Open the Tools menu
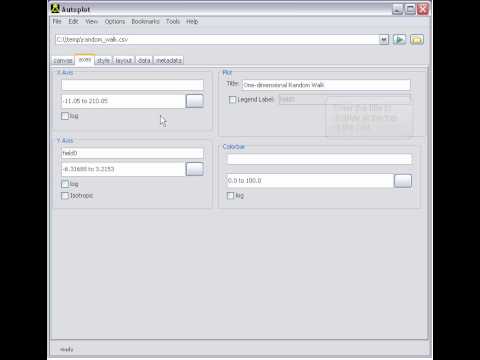The width and height of the screenshot is (480, 360). tap(173, 21)
